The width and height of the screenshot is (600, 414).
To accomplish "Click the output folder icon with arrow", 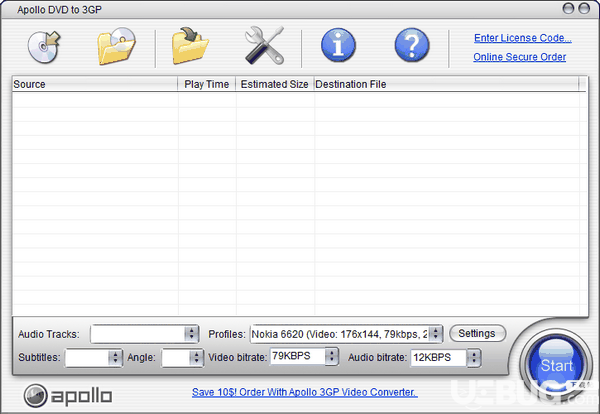I will tap(190, 45).
